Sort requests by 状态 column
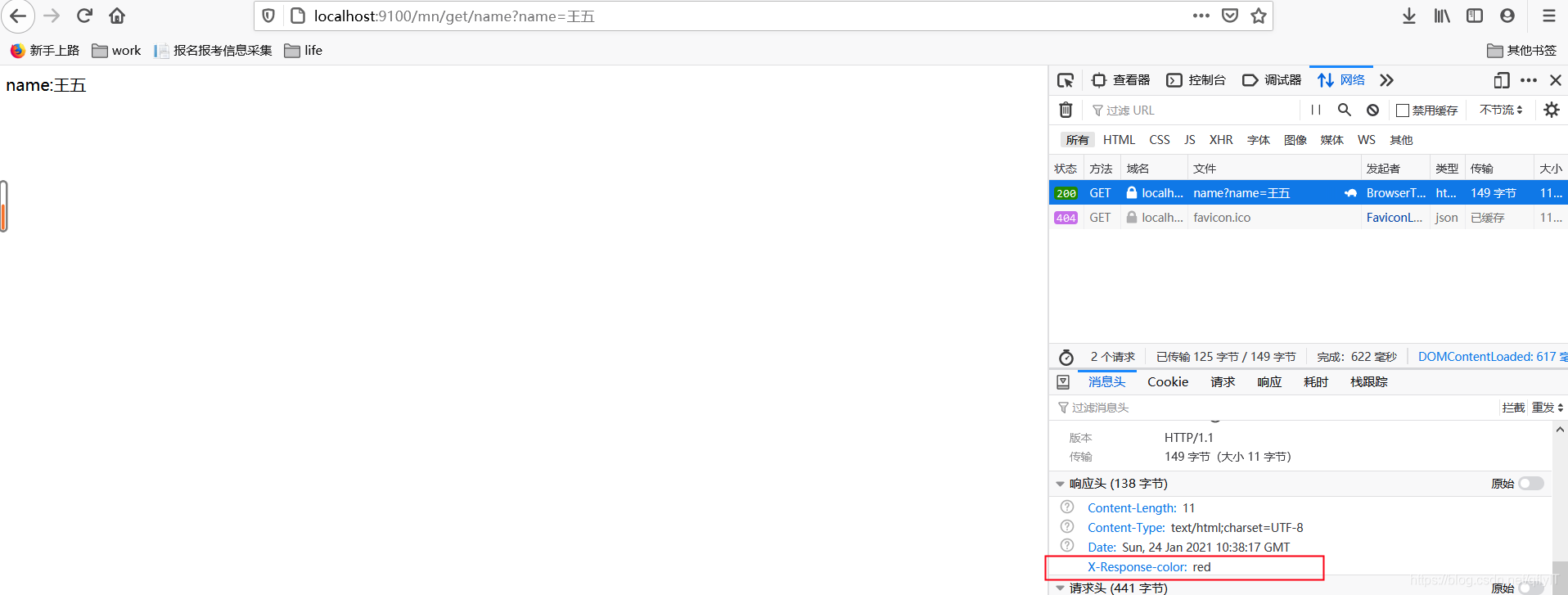This screenshot has height=595, width=1568. coord(1066,169)
